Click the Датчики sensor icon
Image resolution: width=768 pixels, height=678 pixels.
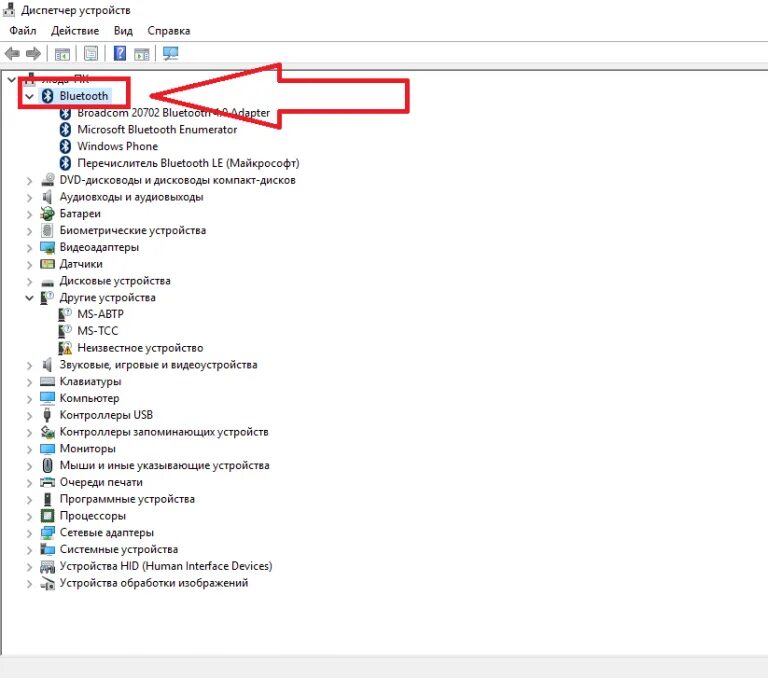(x=48, y=264)
